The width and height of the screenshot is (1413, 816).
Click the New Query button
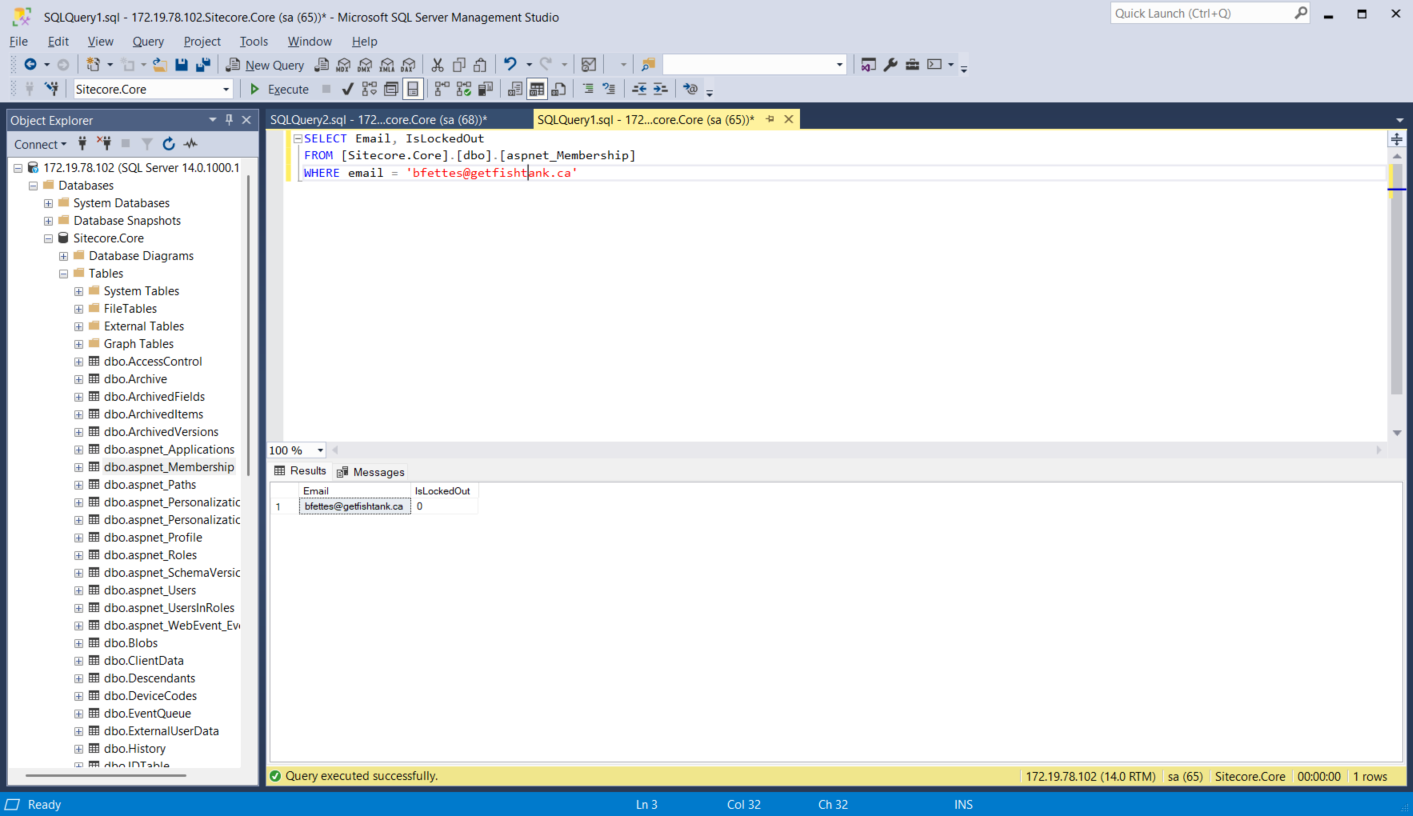tap(265, 64)
